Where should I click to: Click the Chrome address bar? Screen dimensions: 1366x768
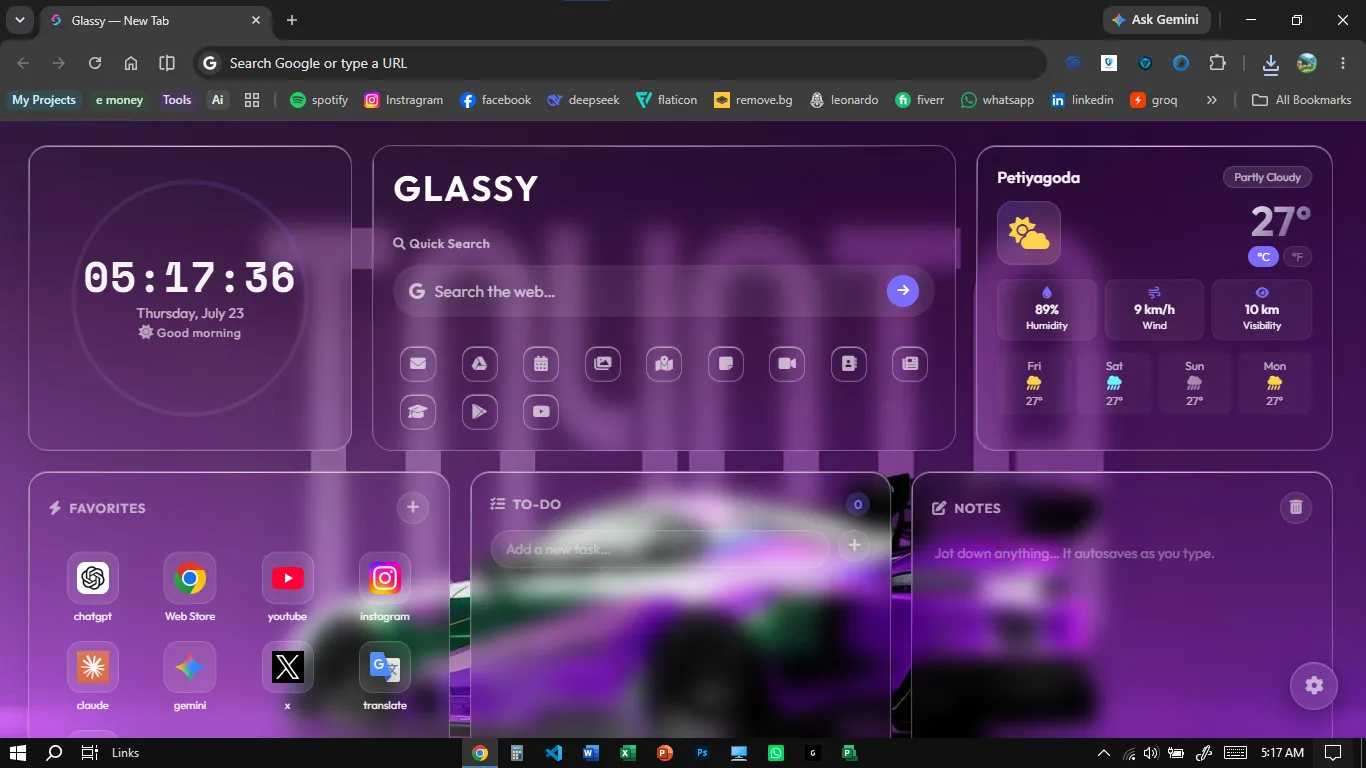pos(620,63)
